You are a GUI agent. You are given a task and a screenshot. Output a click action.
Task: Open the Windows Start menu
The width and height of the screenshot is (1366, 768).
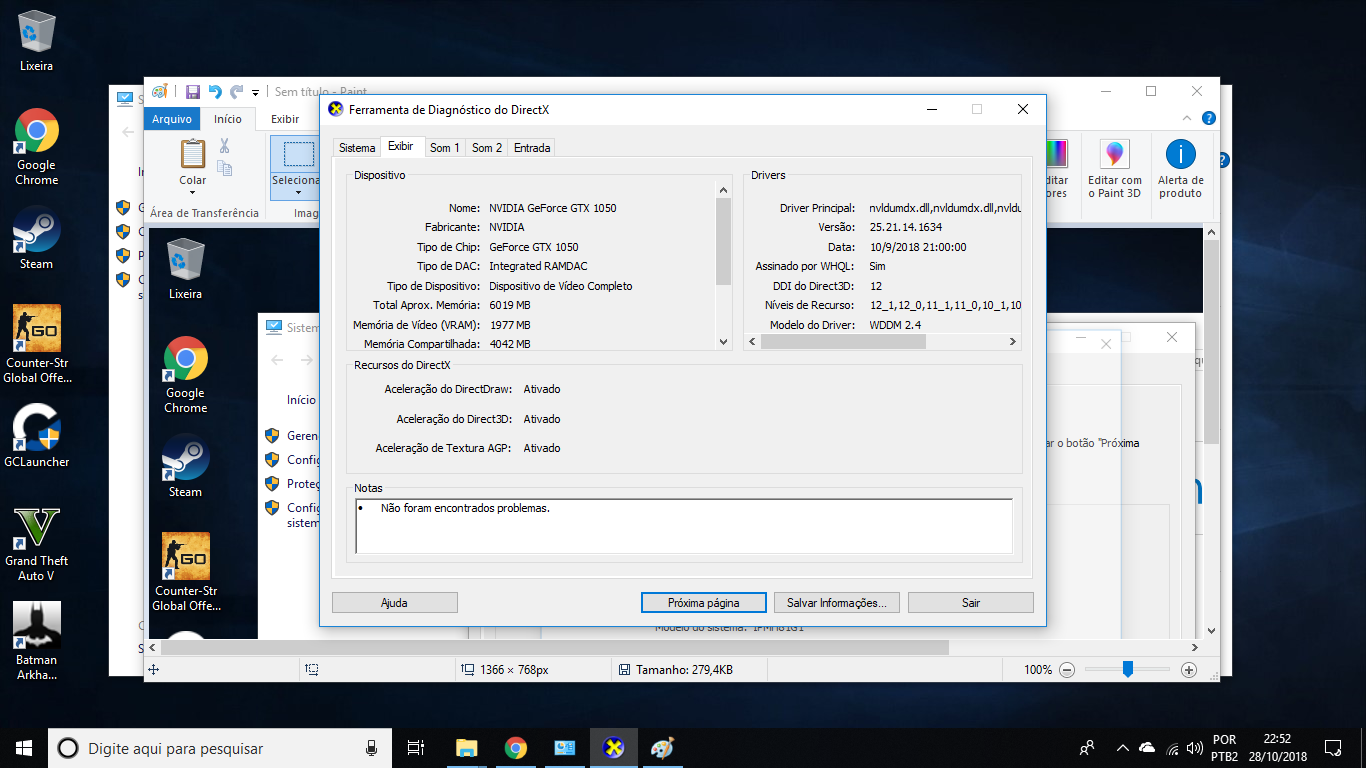pos(24,748)
